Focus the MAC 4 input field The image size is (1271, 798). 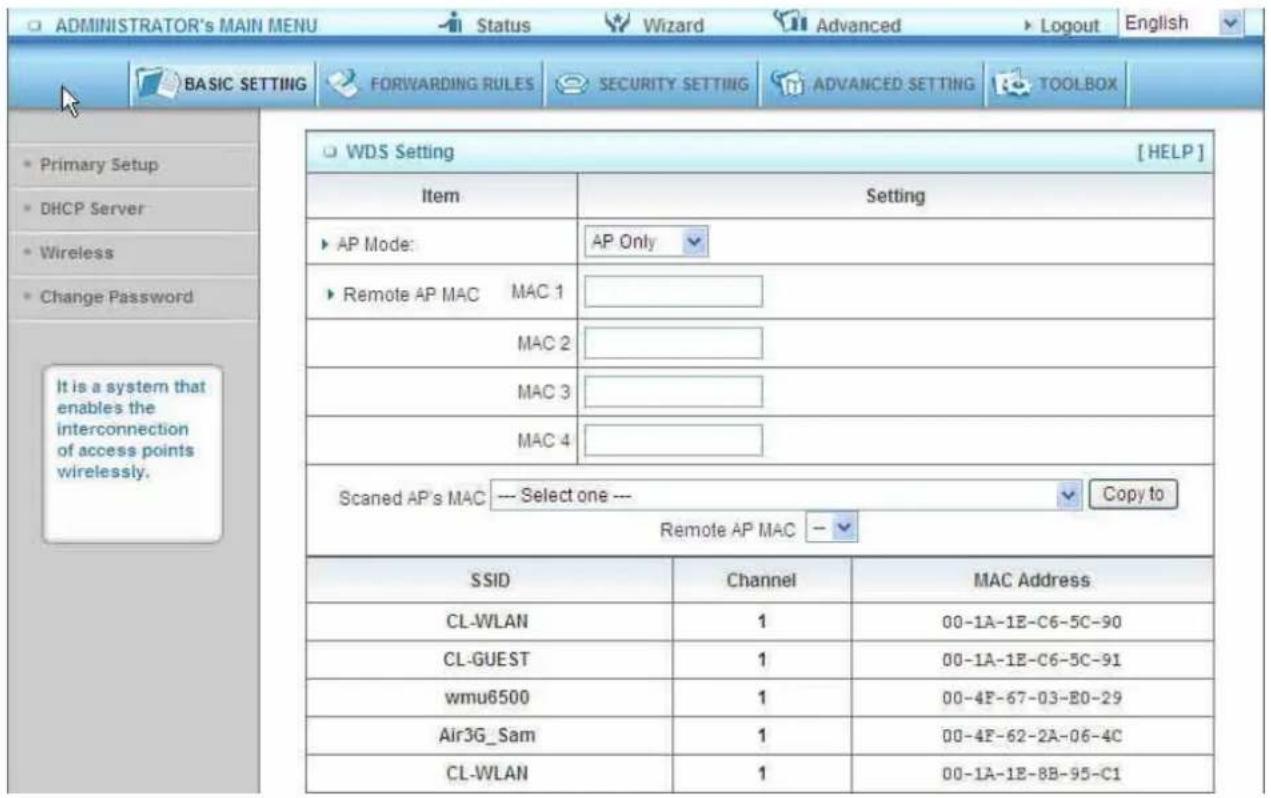[673, 439]
